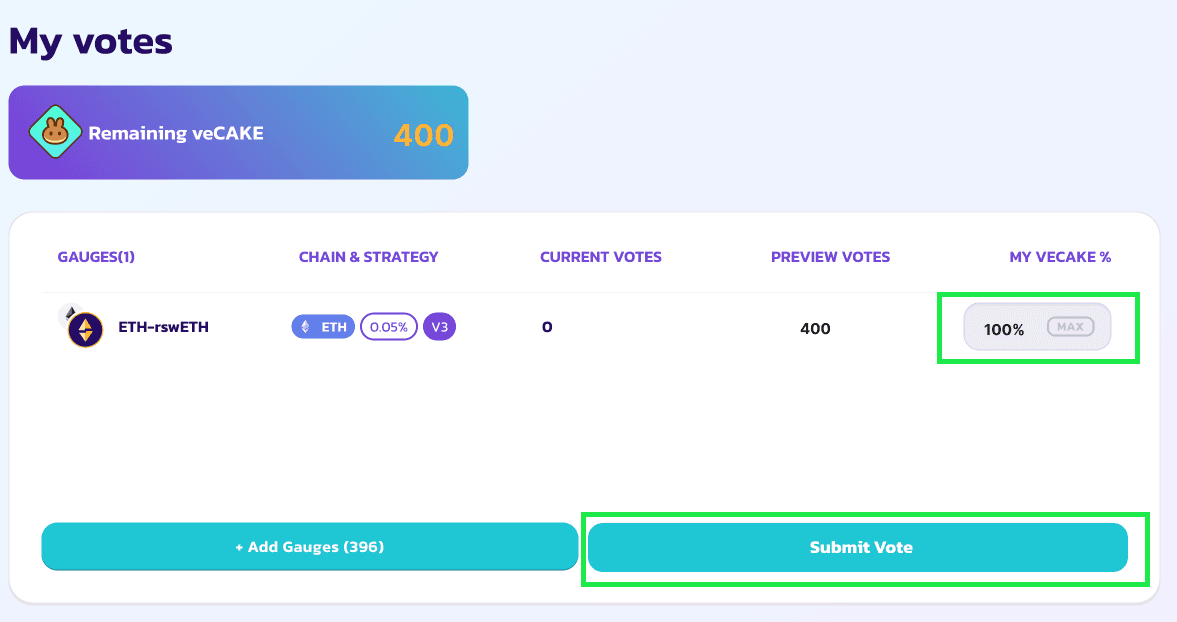The height and width of the screenshot is (622, 1177).
Task: Open the Add Gauges (396) list
Action: coord(309,548)
